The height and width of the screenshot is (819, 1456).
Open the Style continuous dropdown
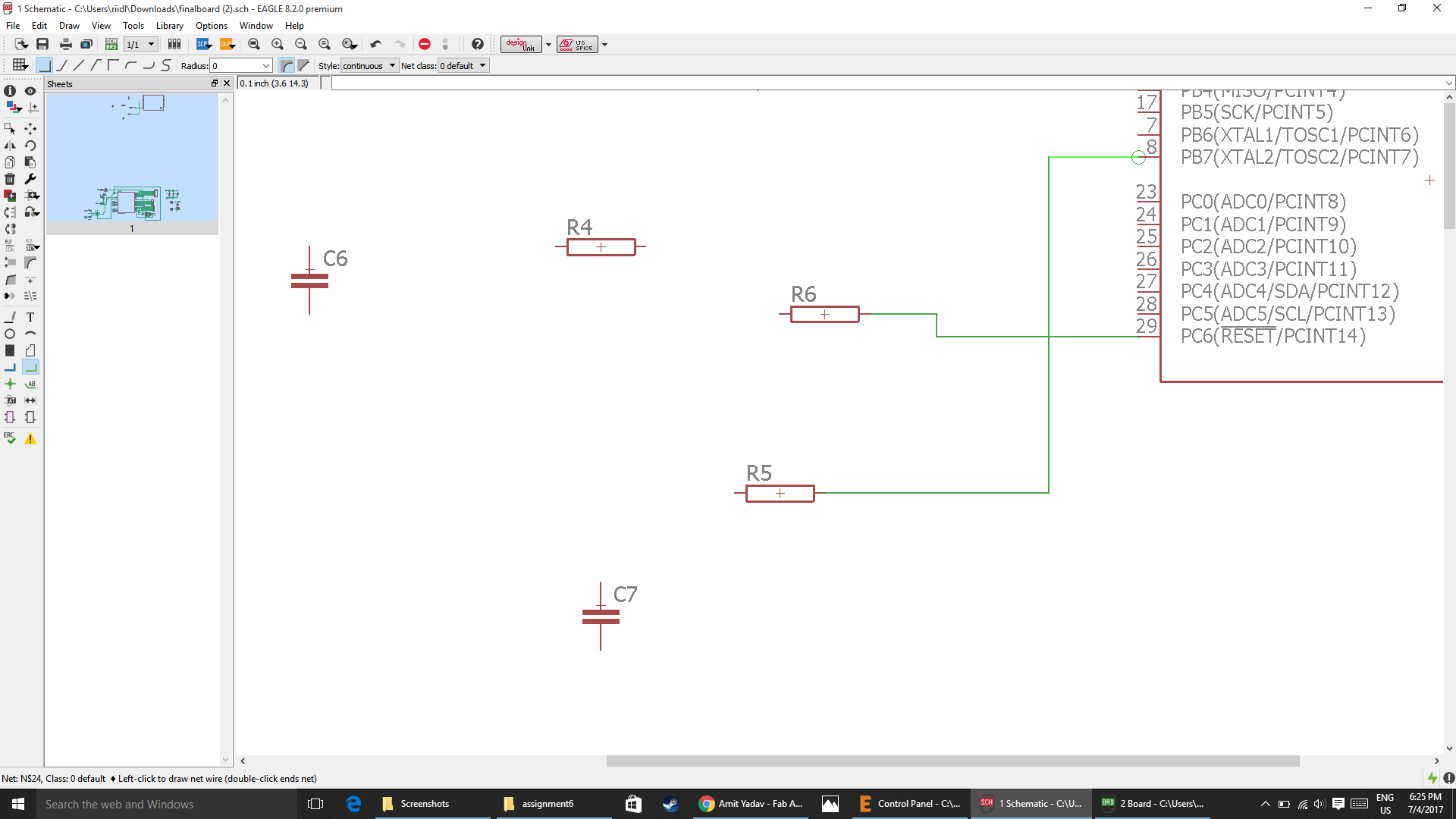coord(369,65)
